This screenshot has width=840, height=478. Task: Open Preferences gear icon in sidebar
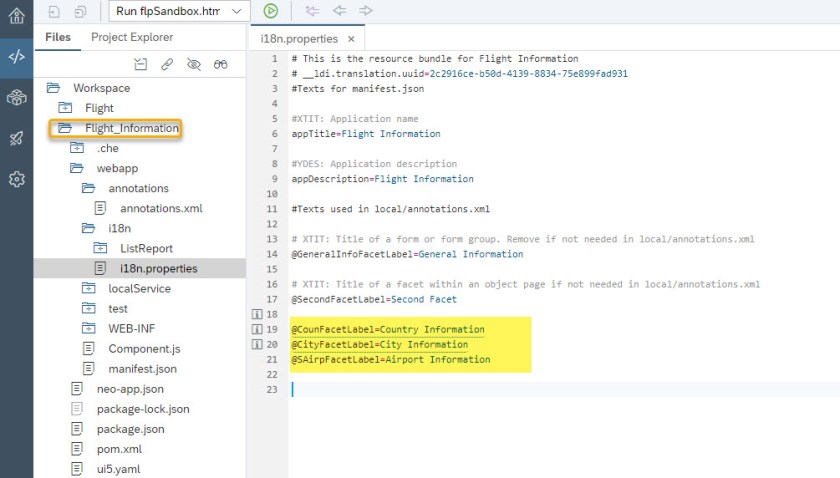(16, 179)
